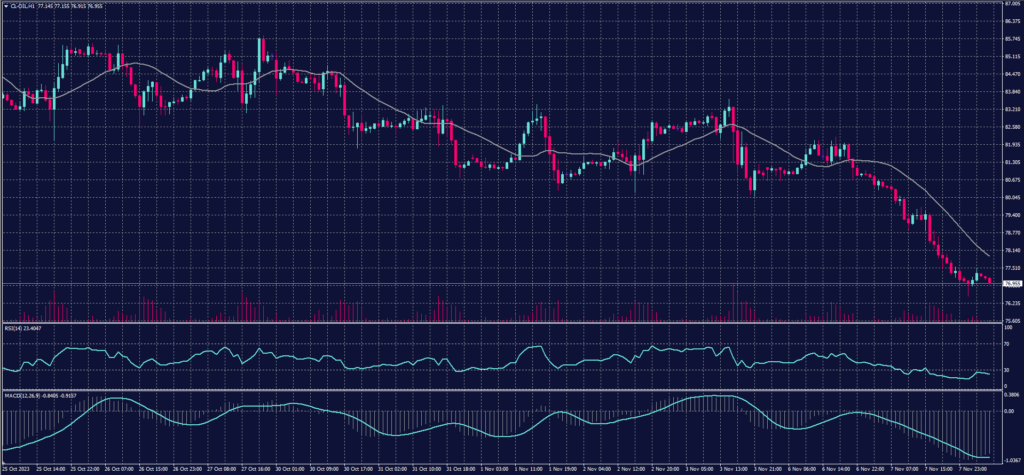The image size is (1024, 475).
Task: Click the 75.605 bottom price axis label
Action: 1008,320
